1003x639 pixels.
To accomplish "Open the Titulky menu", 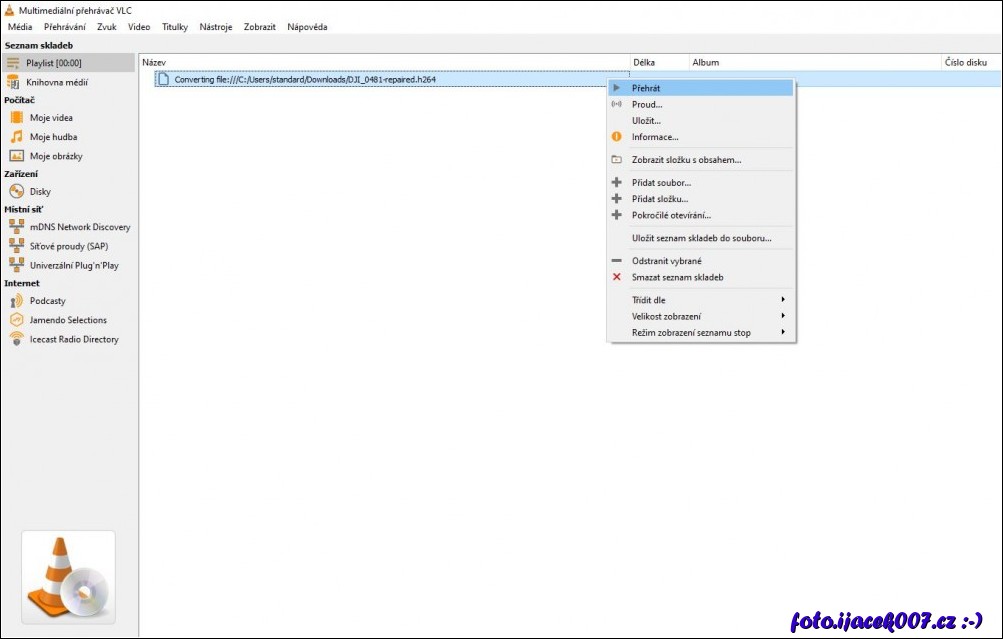I will [x=175, y=27].
